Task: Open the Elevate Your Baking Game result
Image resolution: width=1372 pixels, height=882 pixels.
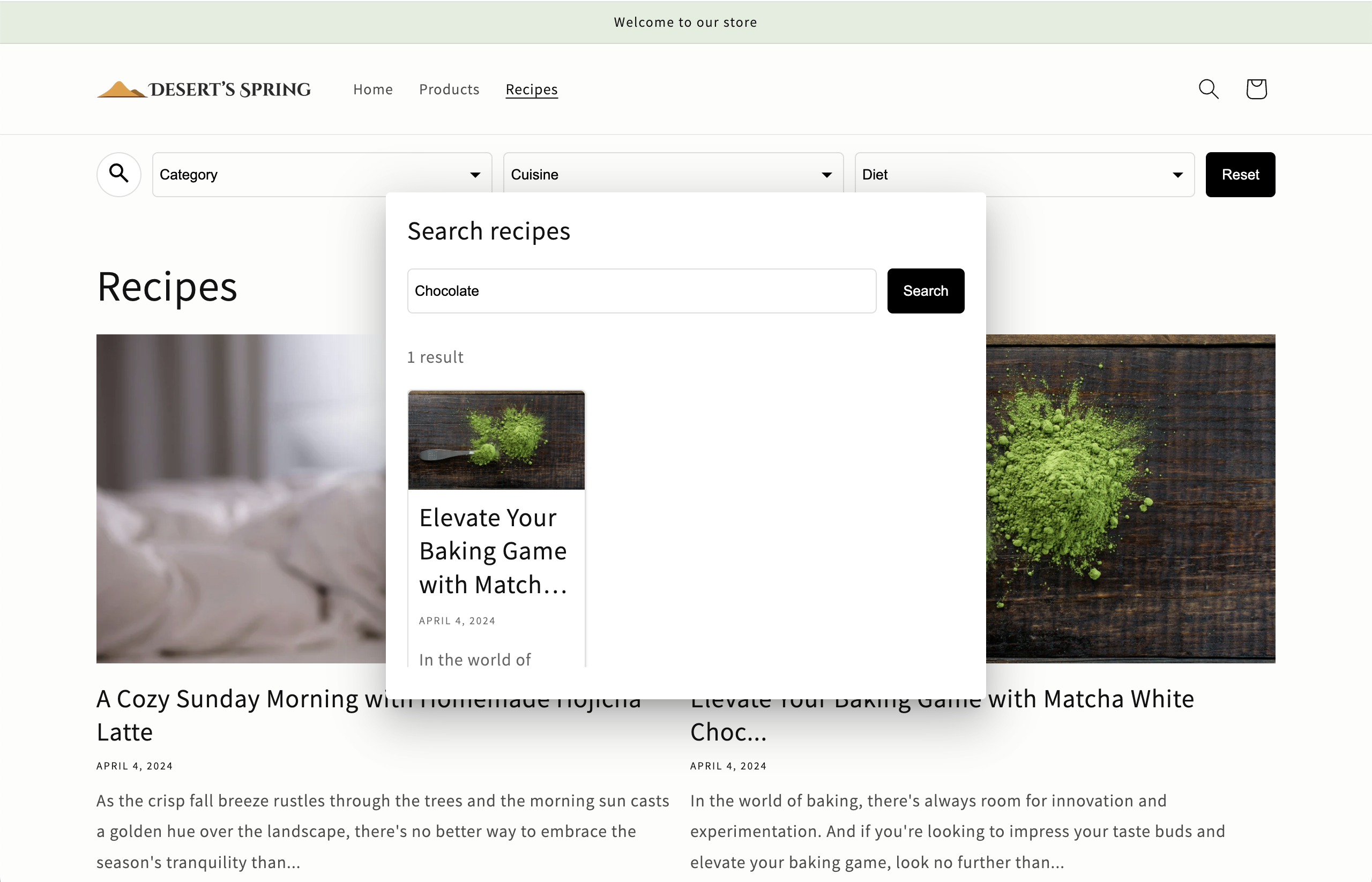Action: point(493,550)
